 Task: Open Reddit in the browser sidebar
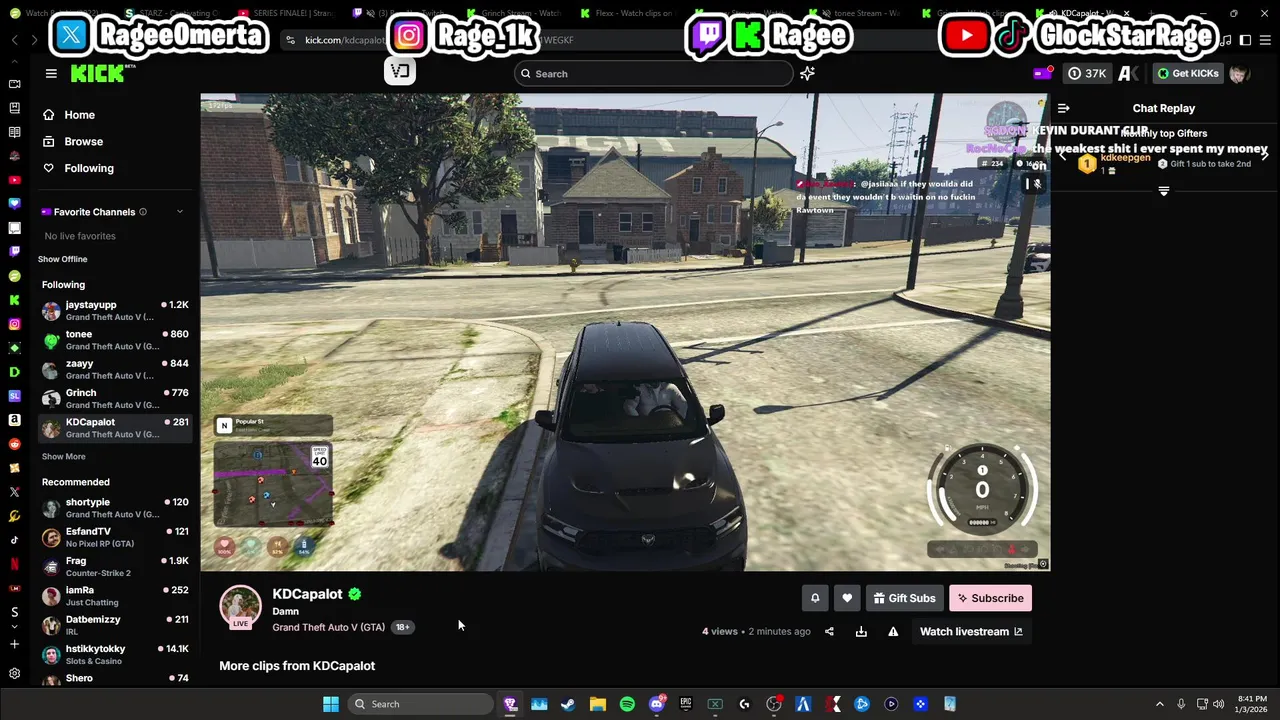(x=14, y=444)
